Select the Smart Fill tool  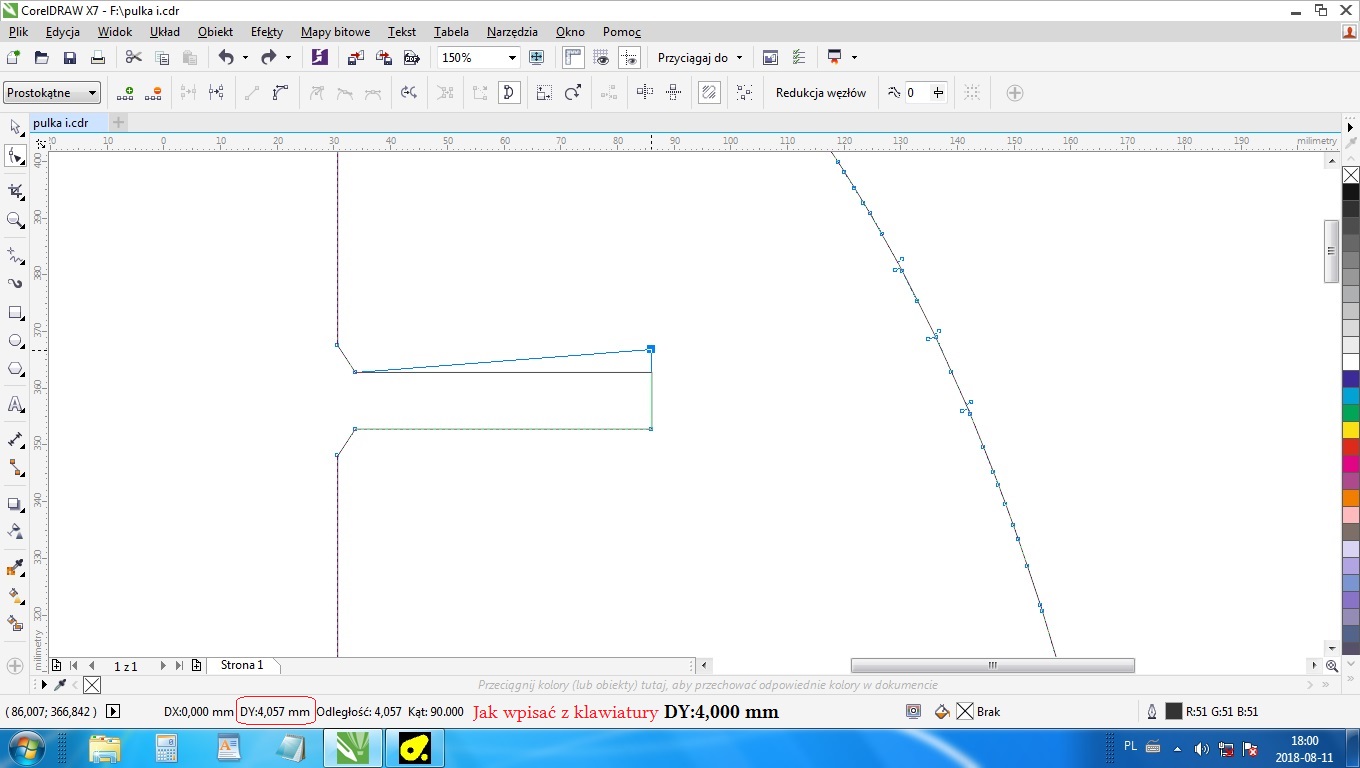pyautogui.click(x=15, y=623)
